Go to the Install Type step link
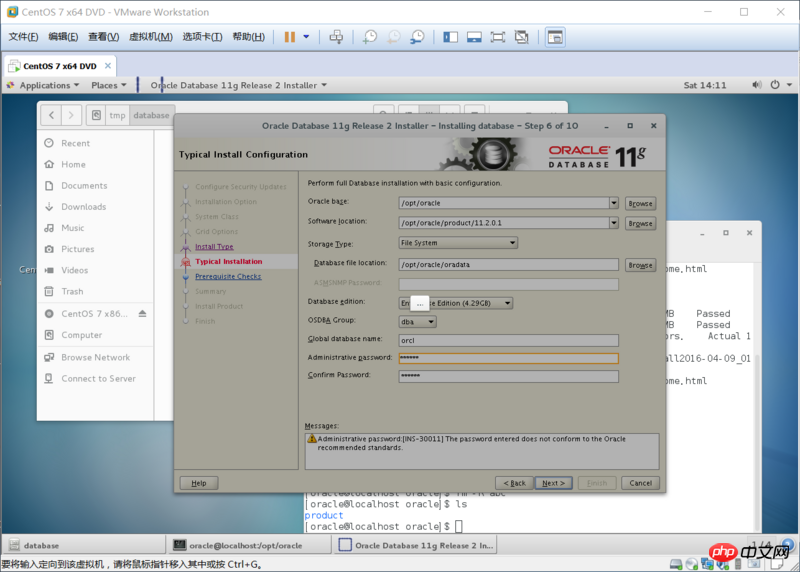Viewport: 800px width, 572px height. pos(214,246)
